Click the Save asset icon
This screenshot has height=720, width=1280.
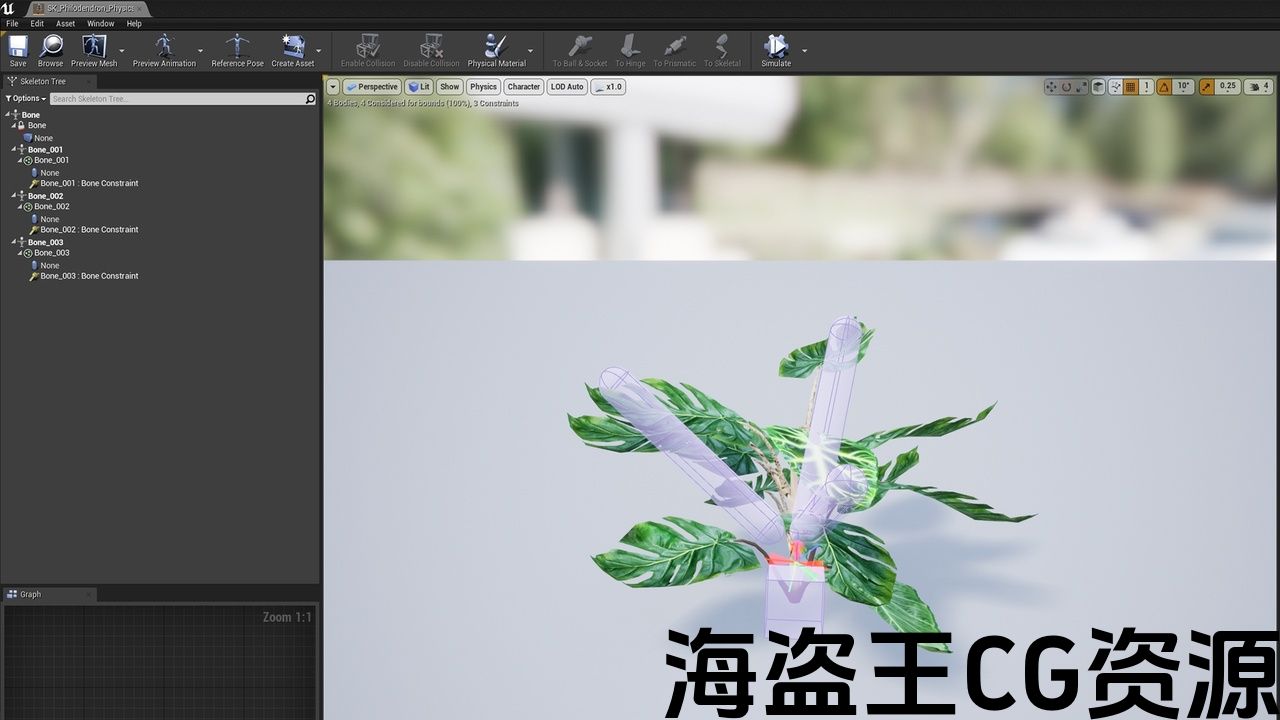pyautogui.click(x=18, y=47)
